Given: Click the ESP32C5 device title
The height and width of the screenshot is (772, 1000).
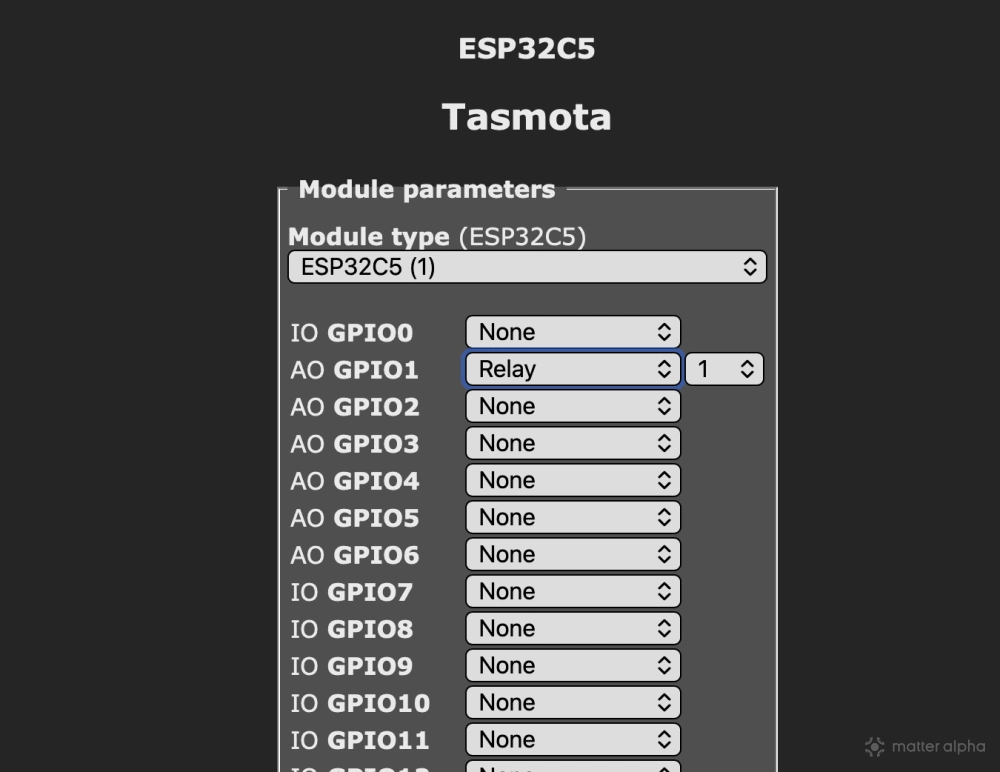Looking at the screenshot, I should click(x=527, y=49).
